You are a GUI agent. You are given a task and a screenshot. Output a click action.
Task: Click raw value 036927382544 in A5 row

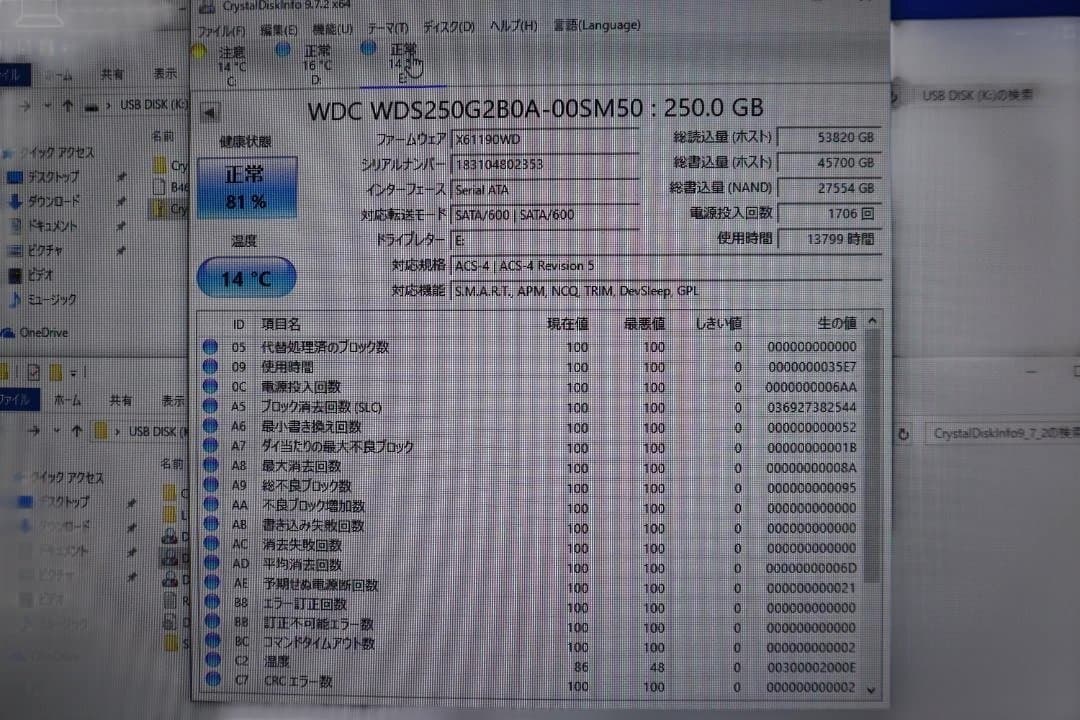tap(812, 407)
